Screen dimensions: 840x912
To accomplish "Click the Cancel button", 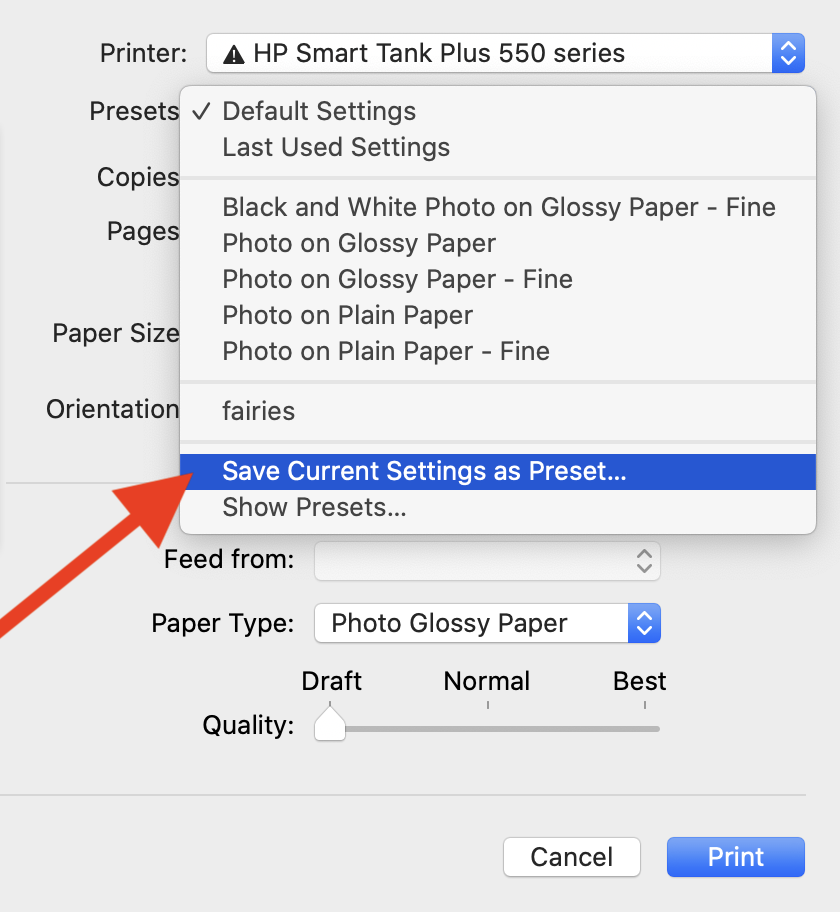I will pos(571,857).
